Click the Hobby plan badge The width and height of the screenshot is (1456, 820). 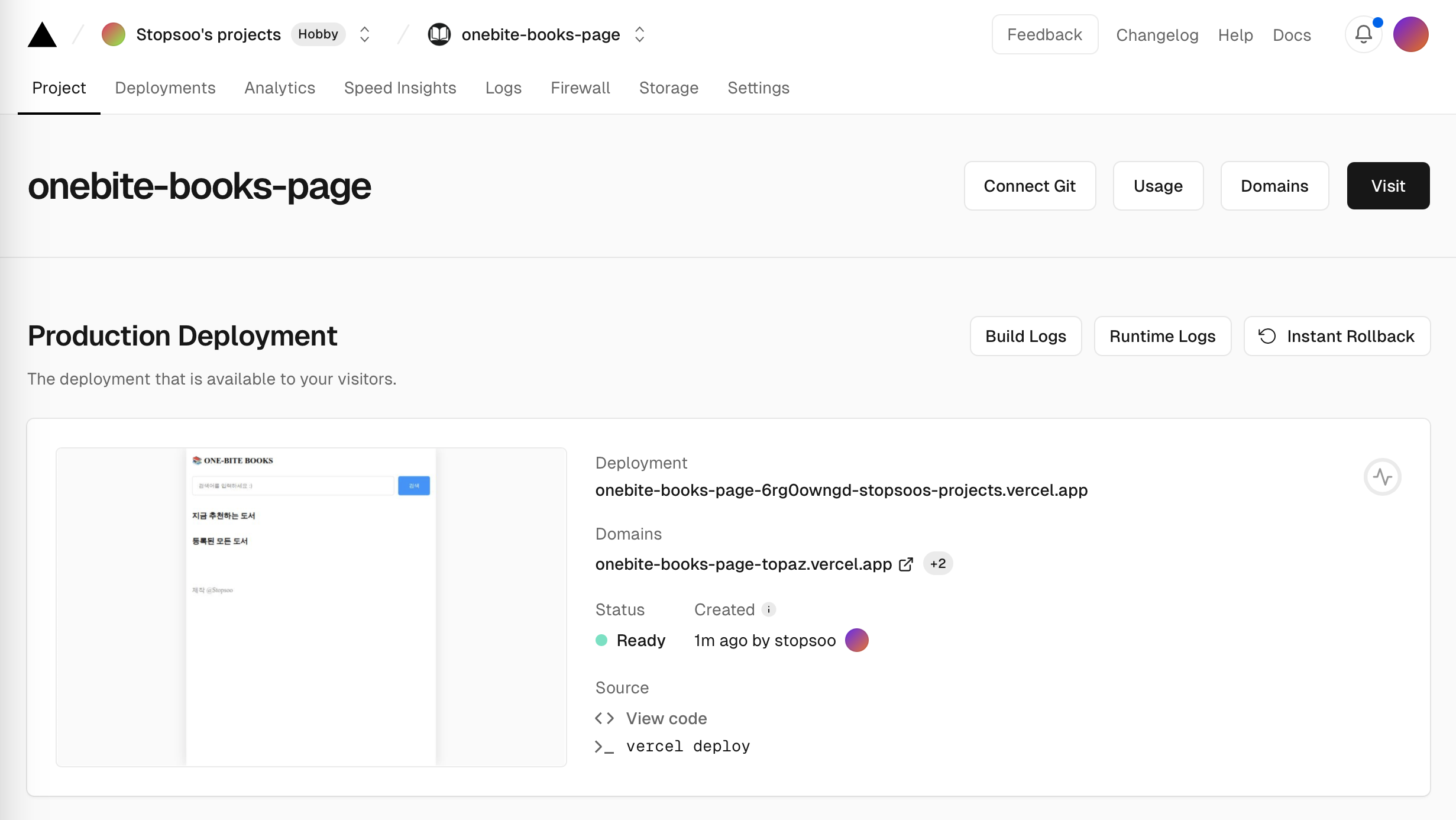[x=318, y=34]
